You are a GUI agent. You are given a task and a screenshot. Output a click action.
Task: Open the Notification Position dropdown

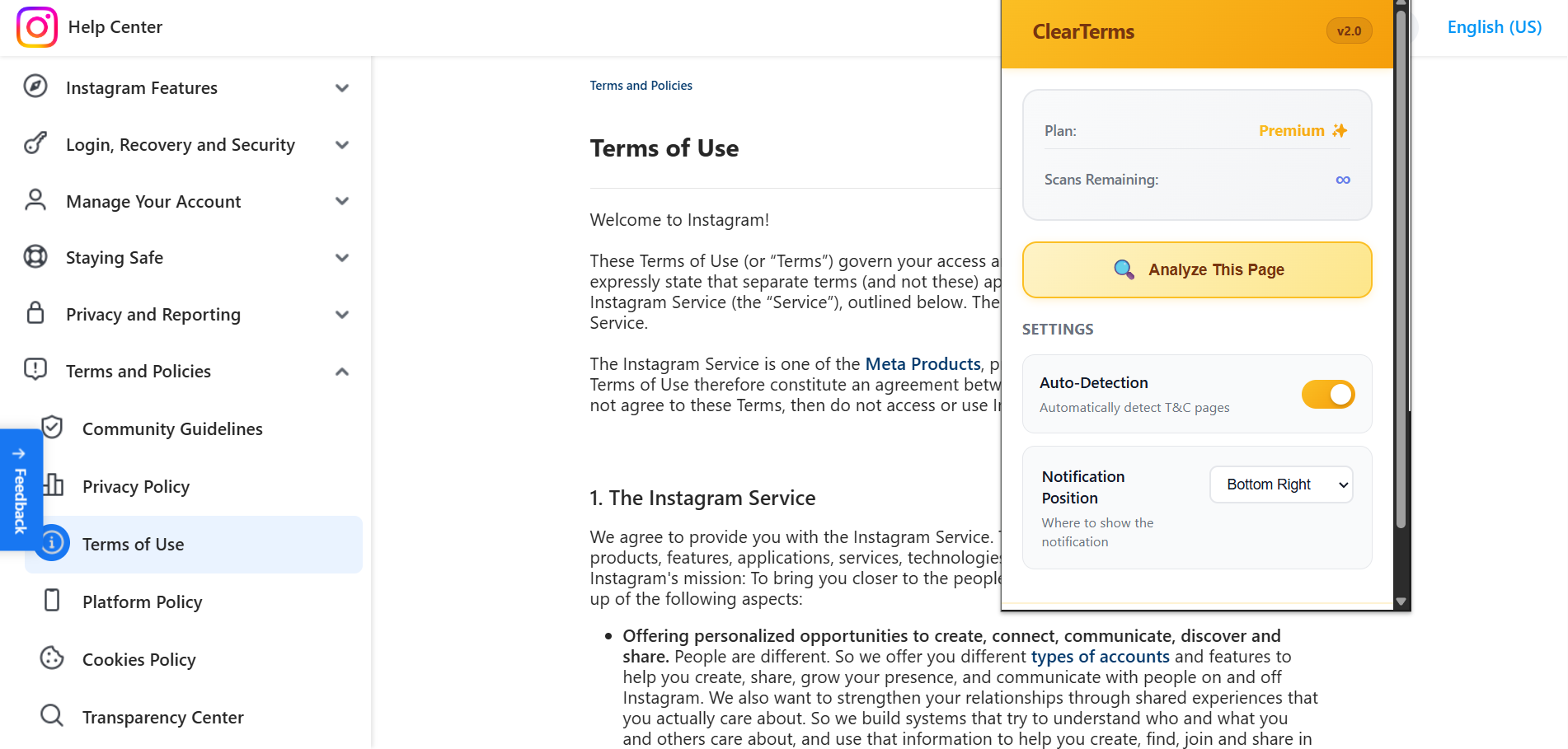pyautogui.click(x=1281, y=485)
